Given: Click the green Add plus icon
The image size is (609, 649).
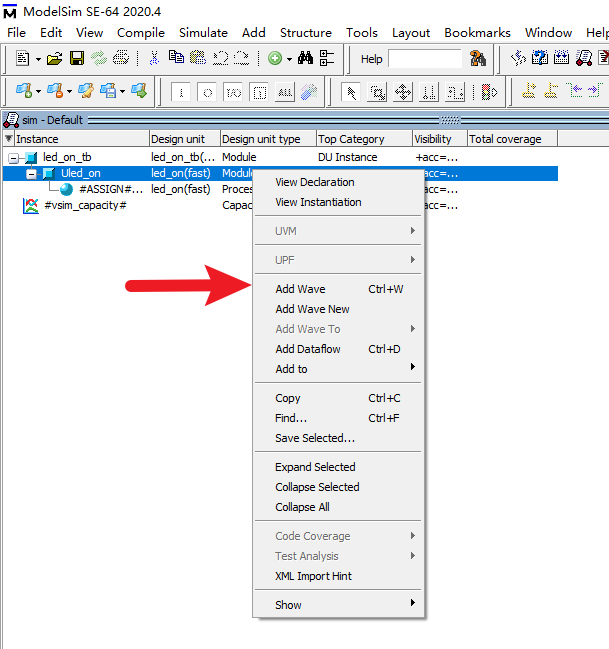Looking at the screenshot, I should 274,58.
